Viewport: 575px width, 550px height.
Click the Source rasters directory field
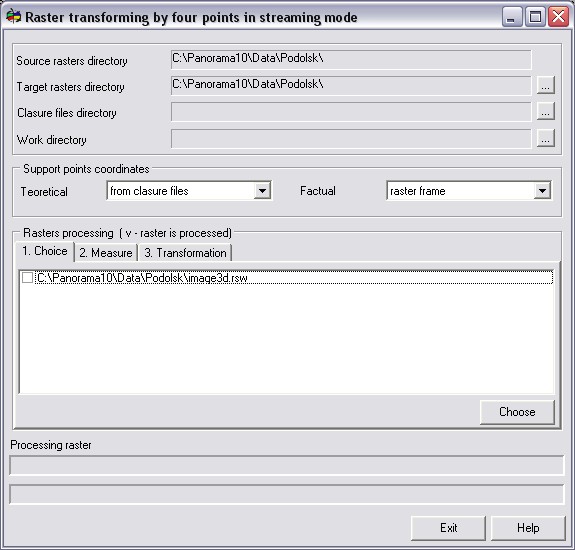point(351,59)
